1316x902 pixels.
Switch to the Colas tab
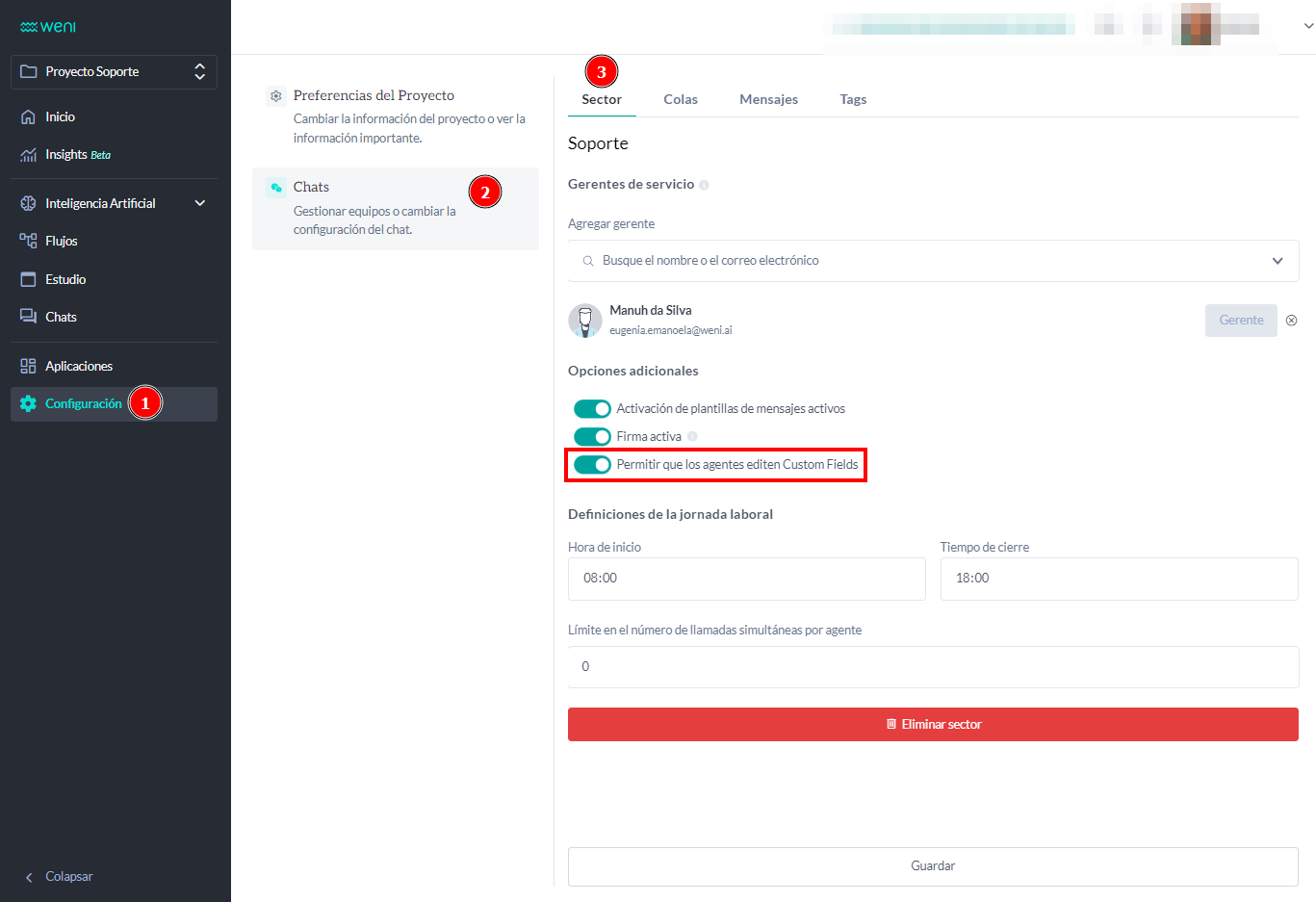coord(680,99)
